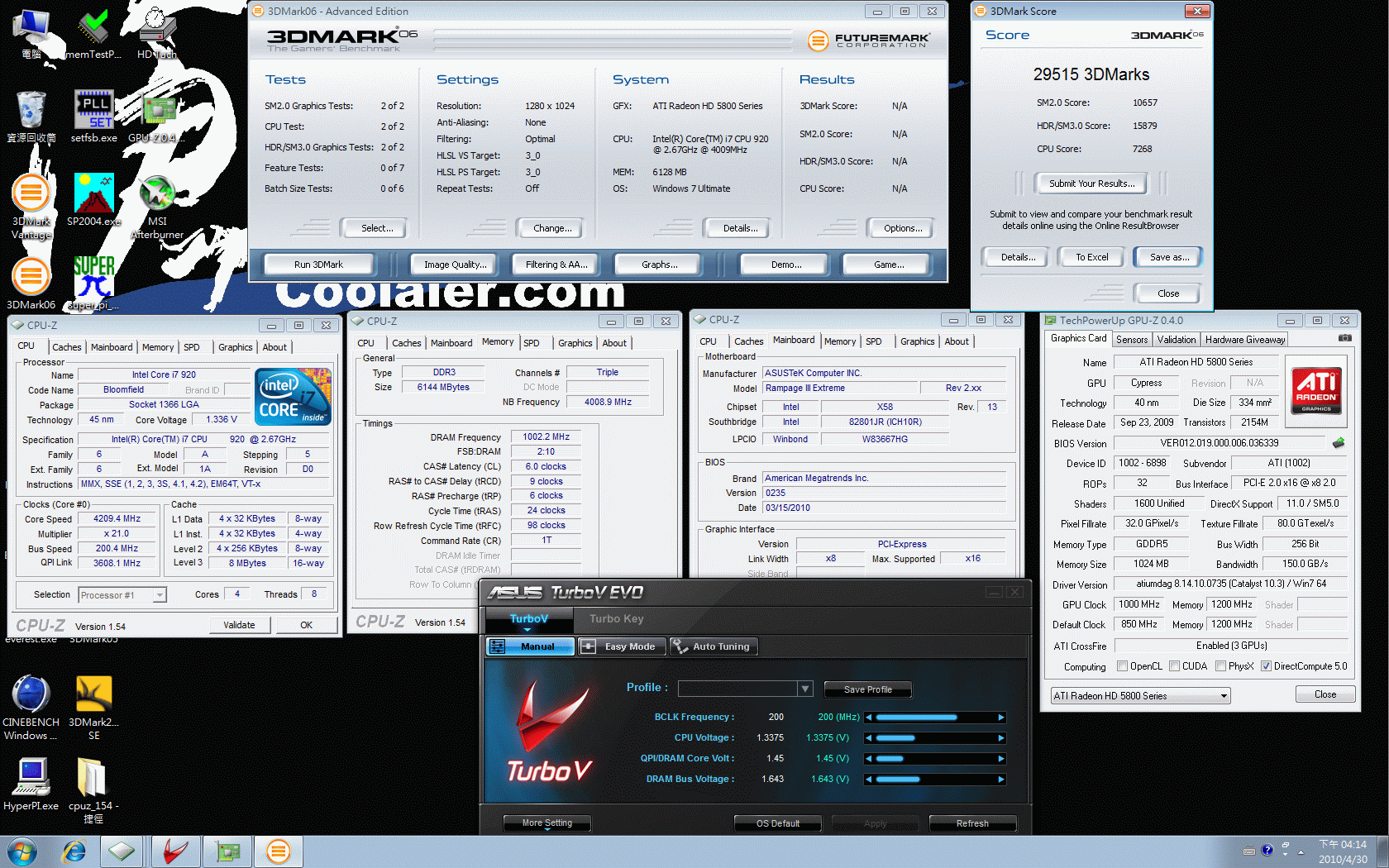This screenshot has height=868, width=1389.
Task: Launch HyperPI.exe desktop icon
Action: 31,785
